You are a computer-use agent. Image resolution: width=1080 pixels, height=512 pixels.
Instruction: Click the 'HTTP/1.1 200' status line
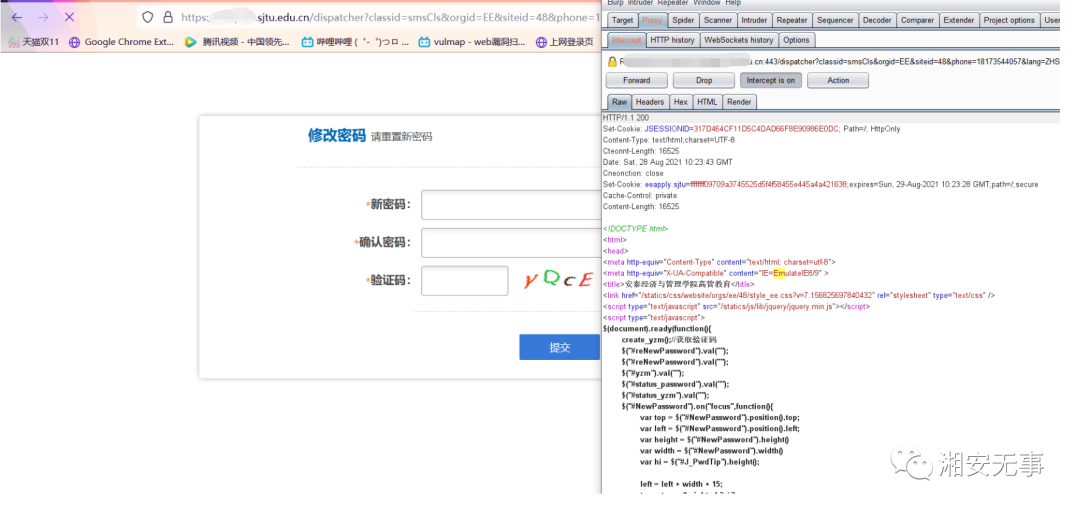tap(625, 118)
